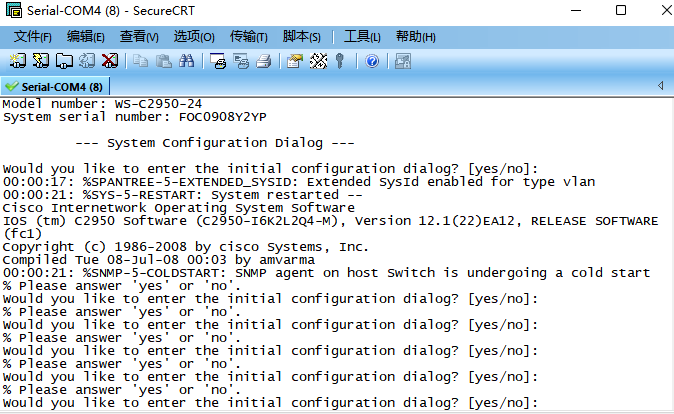Open Find with the binoculars icon
Viewport: 674px width, 414px height.
tap(187, 61)
